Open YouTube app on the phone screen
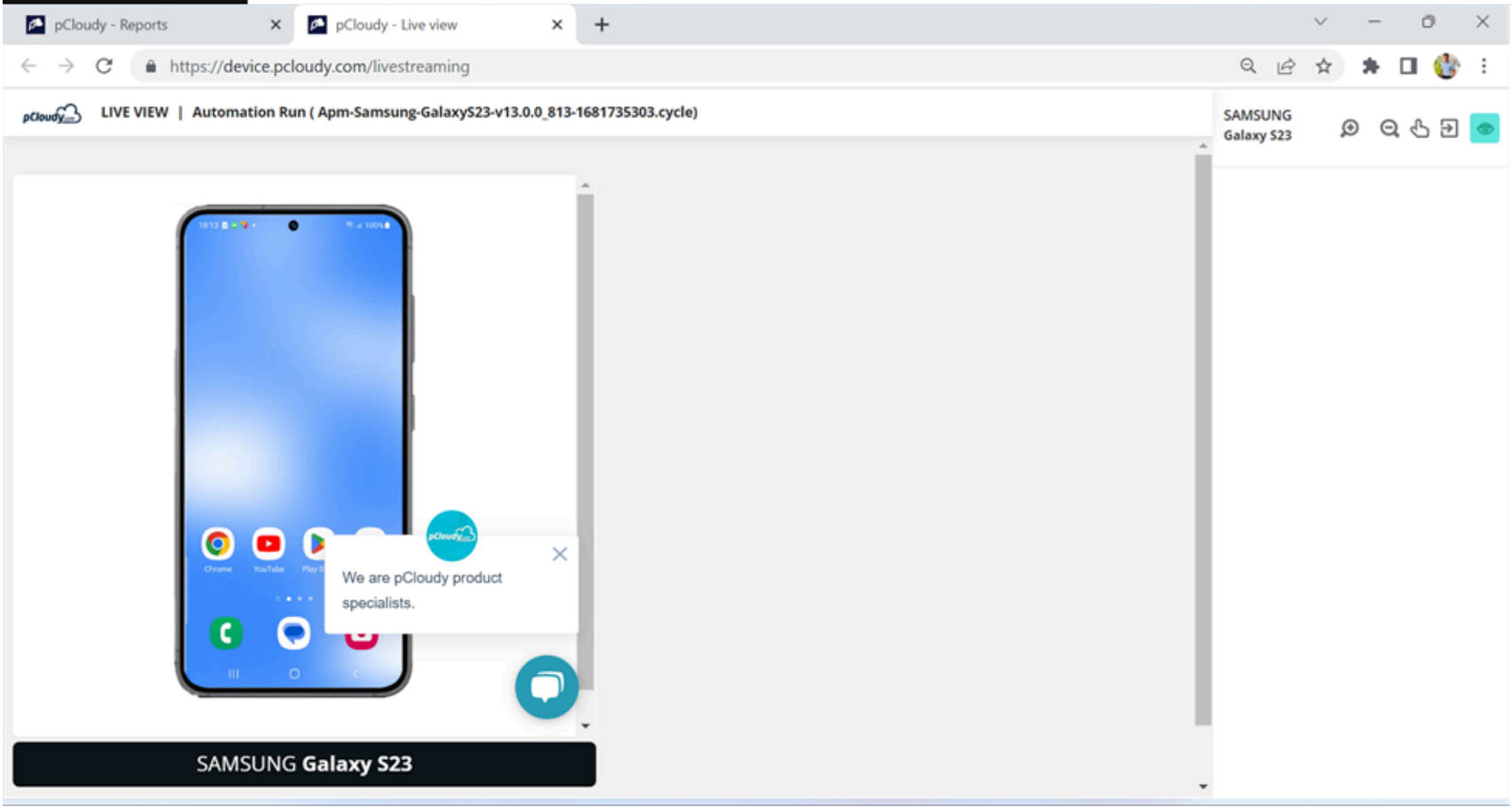Image resolution: width=1512 pixels, height=807 pixels. 269,544
